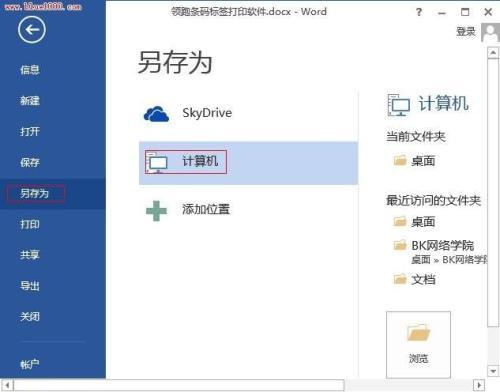Open the Word help question mark
This screenshot has height=392, width=500.
coord(419,12)
